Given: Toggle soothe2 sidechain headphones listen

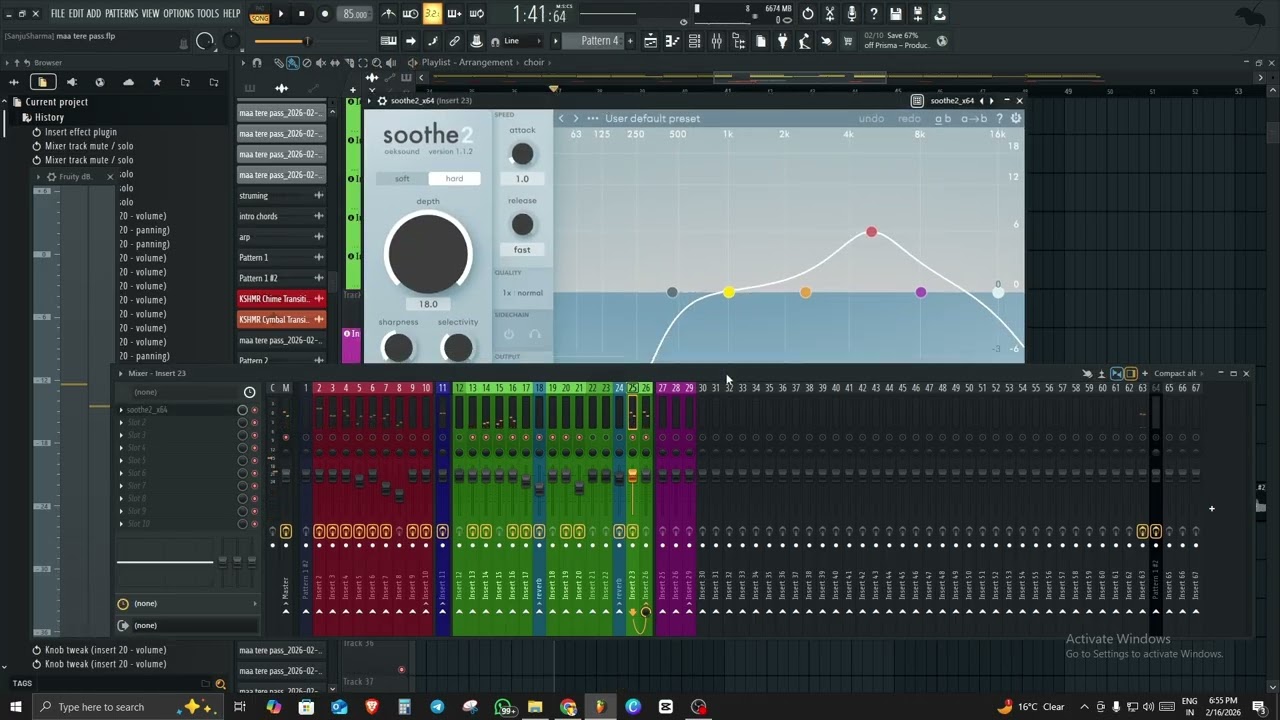Looking at the screenshot, I should (534, 335).
